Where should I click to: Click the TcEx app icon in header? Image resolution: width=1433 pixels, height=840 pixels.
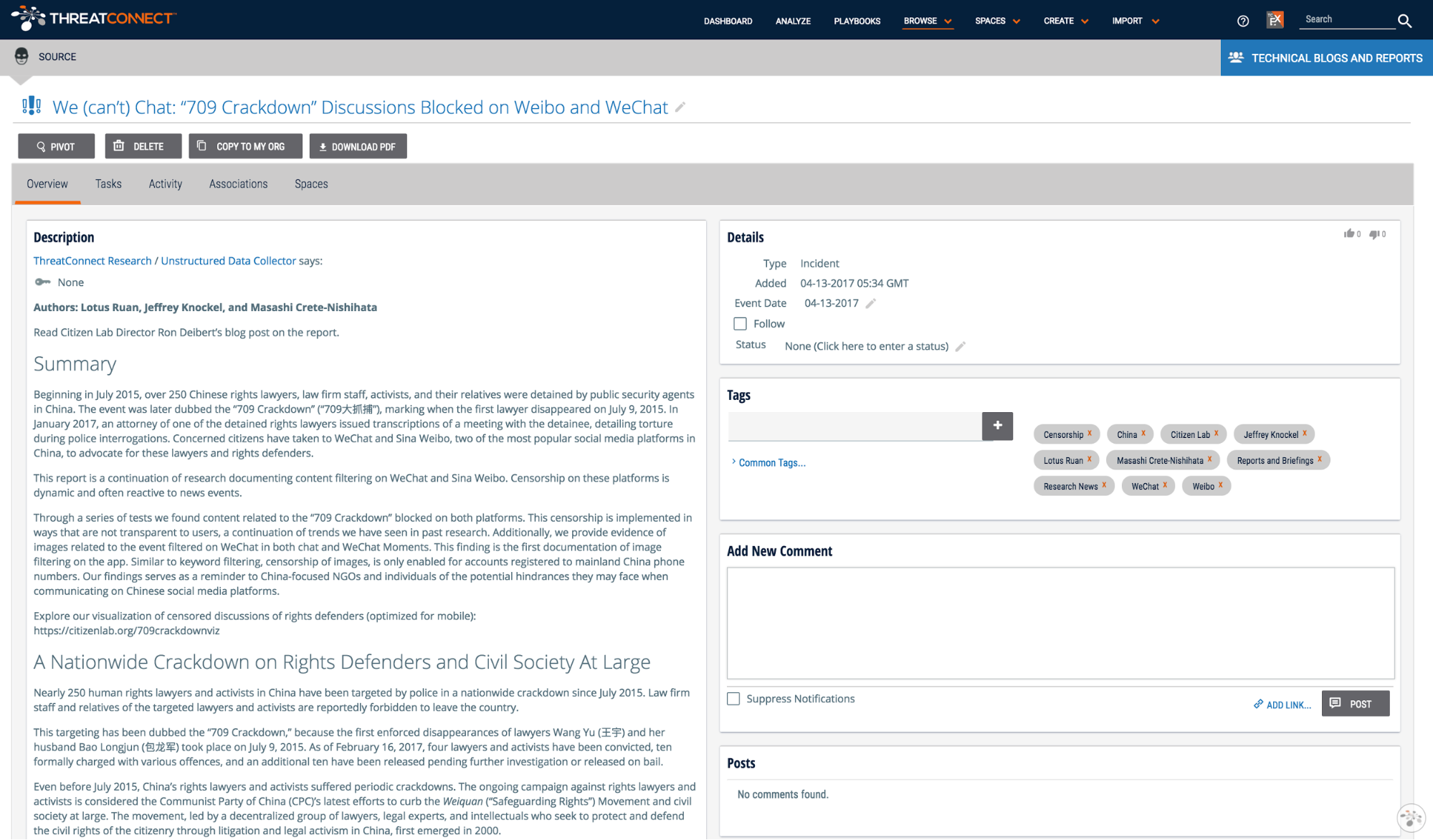point(1275,20)
